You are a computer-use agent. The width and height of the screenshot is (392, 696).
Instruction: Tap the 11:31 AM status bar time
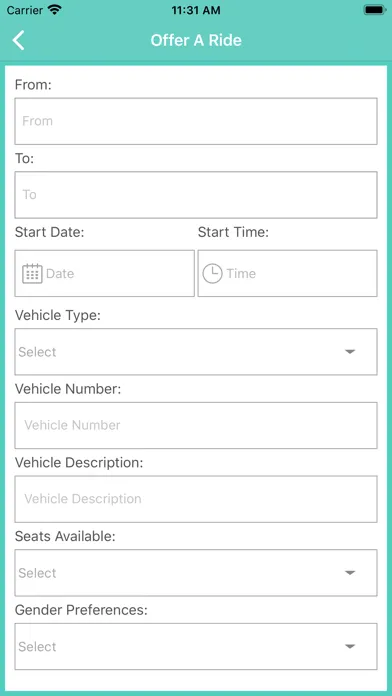coord(196,10)
